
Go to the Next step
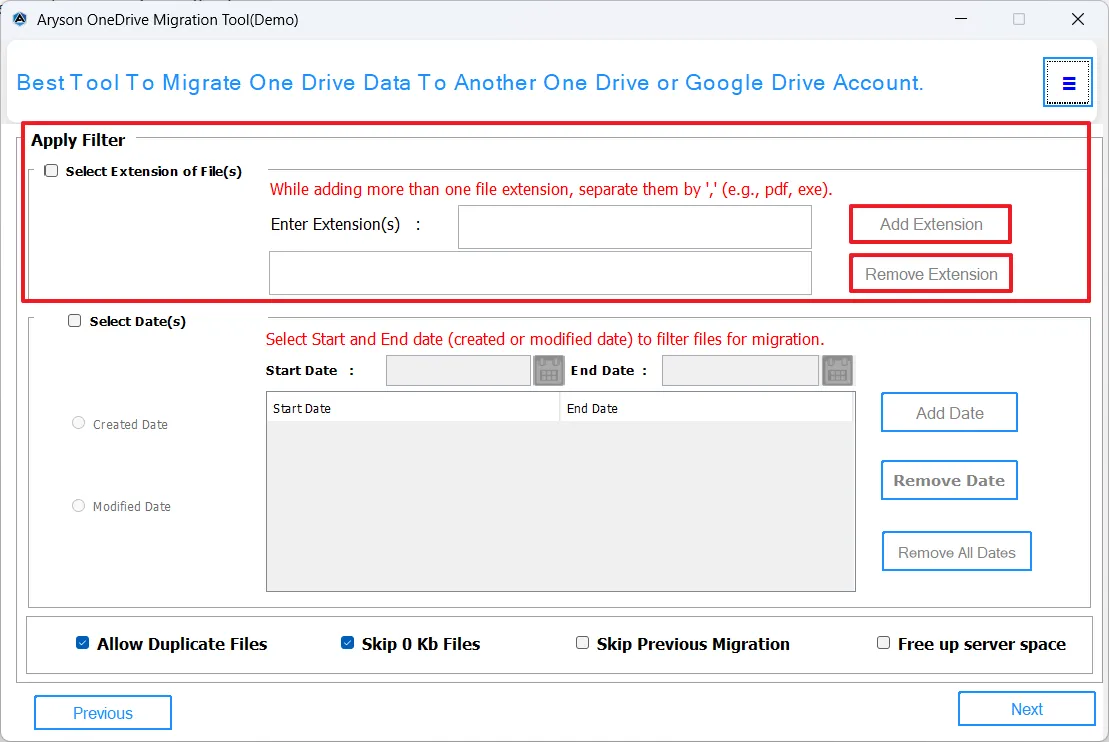click(1026, 709)
